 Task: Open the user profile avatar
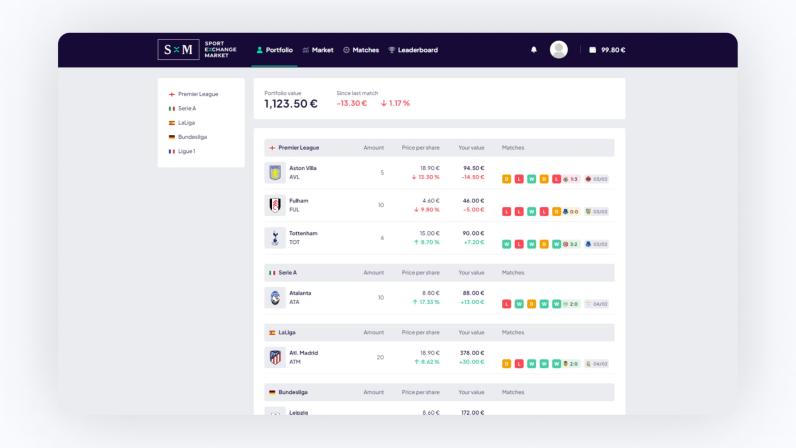559,50
